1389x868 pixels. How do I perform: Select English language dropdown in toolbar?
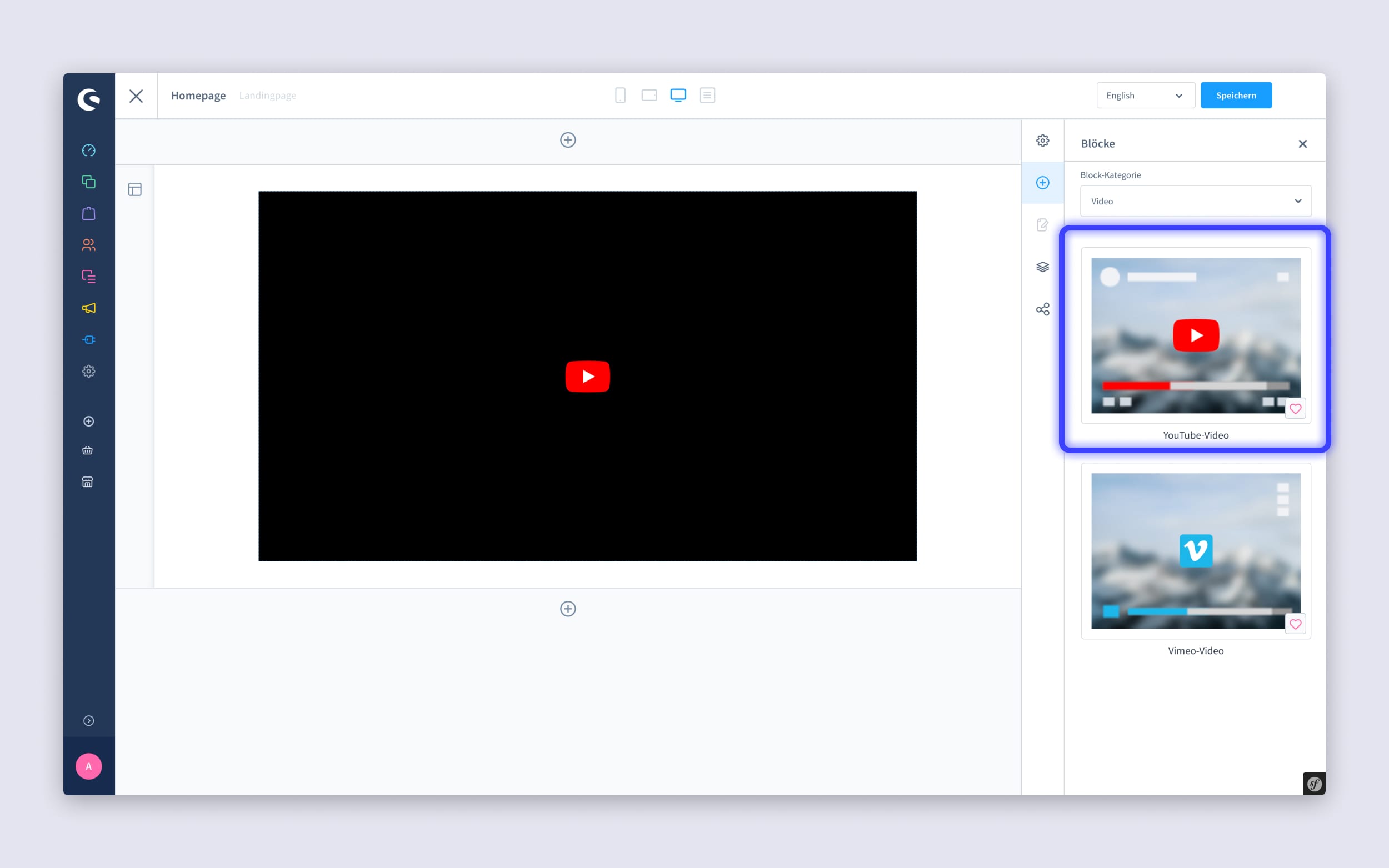(1144, 95)
